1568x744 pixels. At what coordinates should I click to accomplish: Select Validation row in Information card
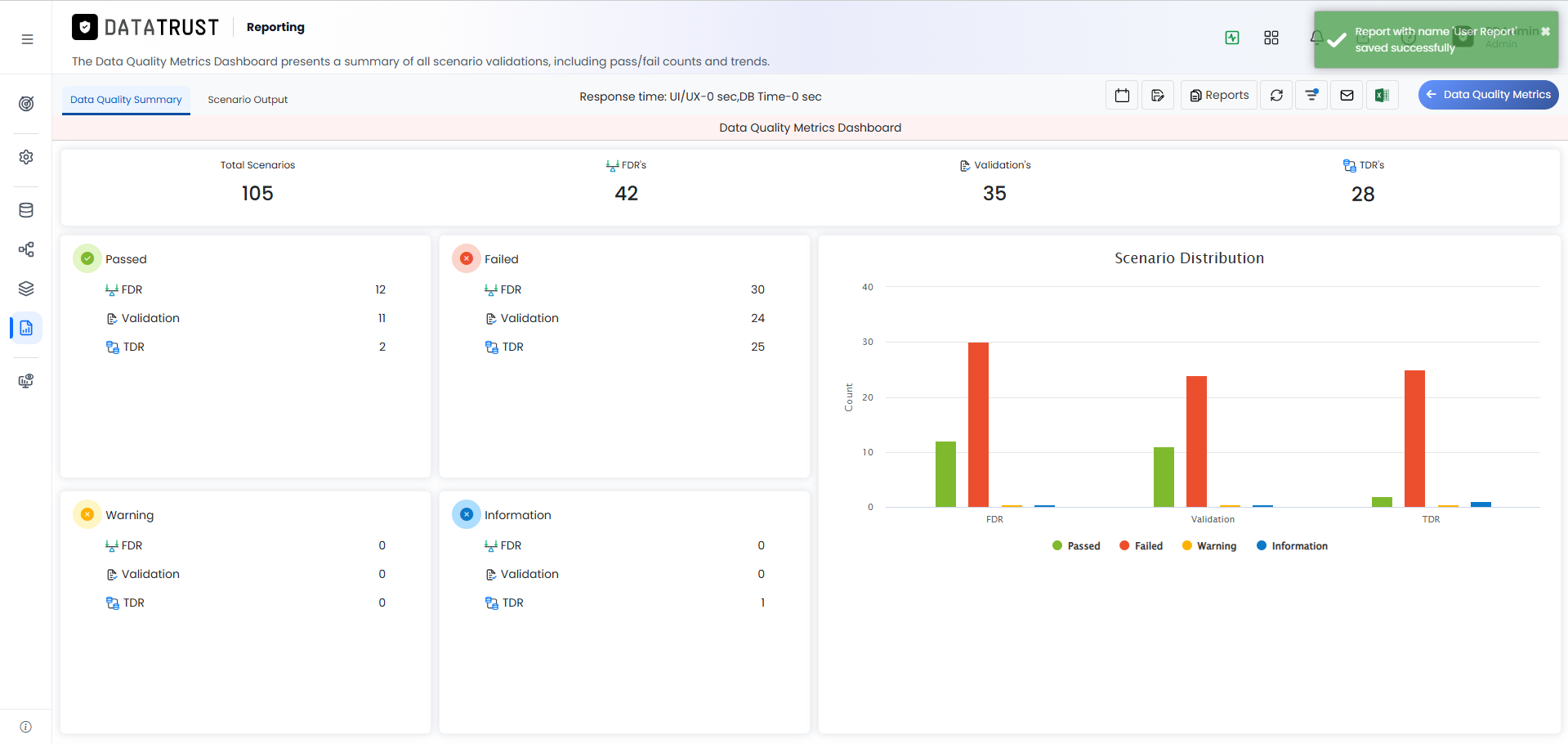[x=624, y=574]
